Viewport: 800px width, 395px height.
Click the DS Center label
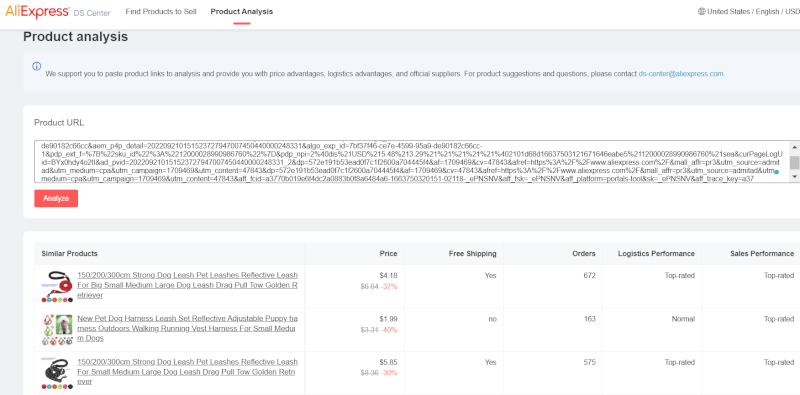(92, 13)
